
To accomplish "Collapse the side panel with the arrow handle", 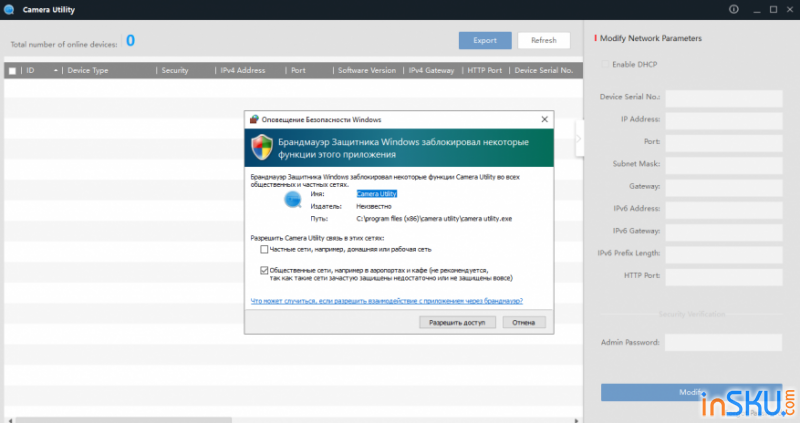I will point(579,138).
